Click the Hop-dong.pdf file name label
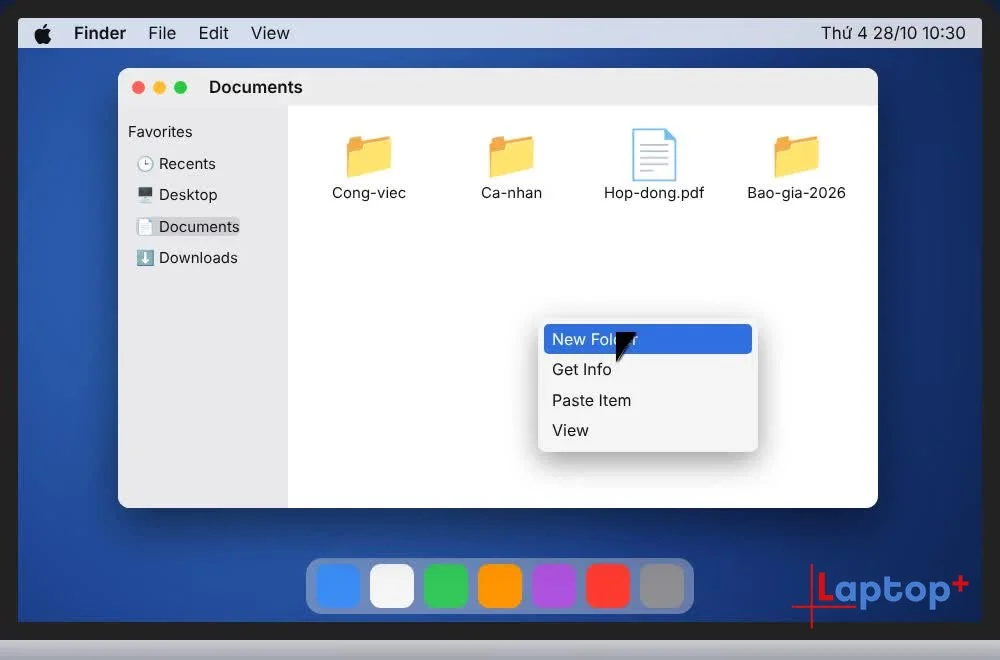This screenshot has width=1000, height=660. (654, 193)
